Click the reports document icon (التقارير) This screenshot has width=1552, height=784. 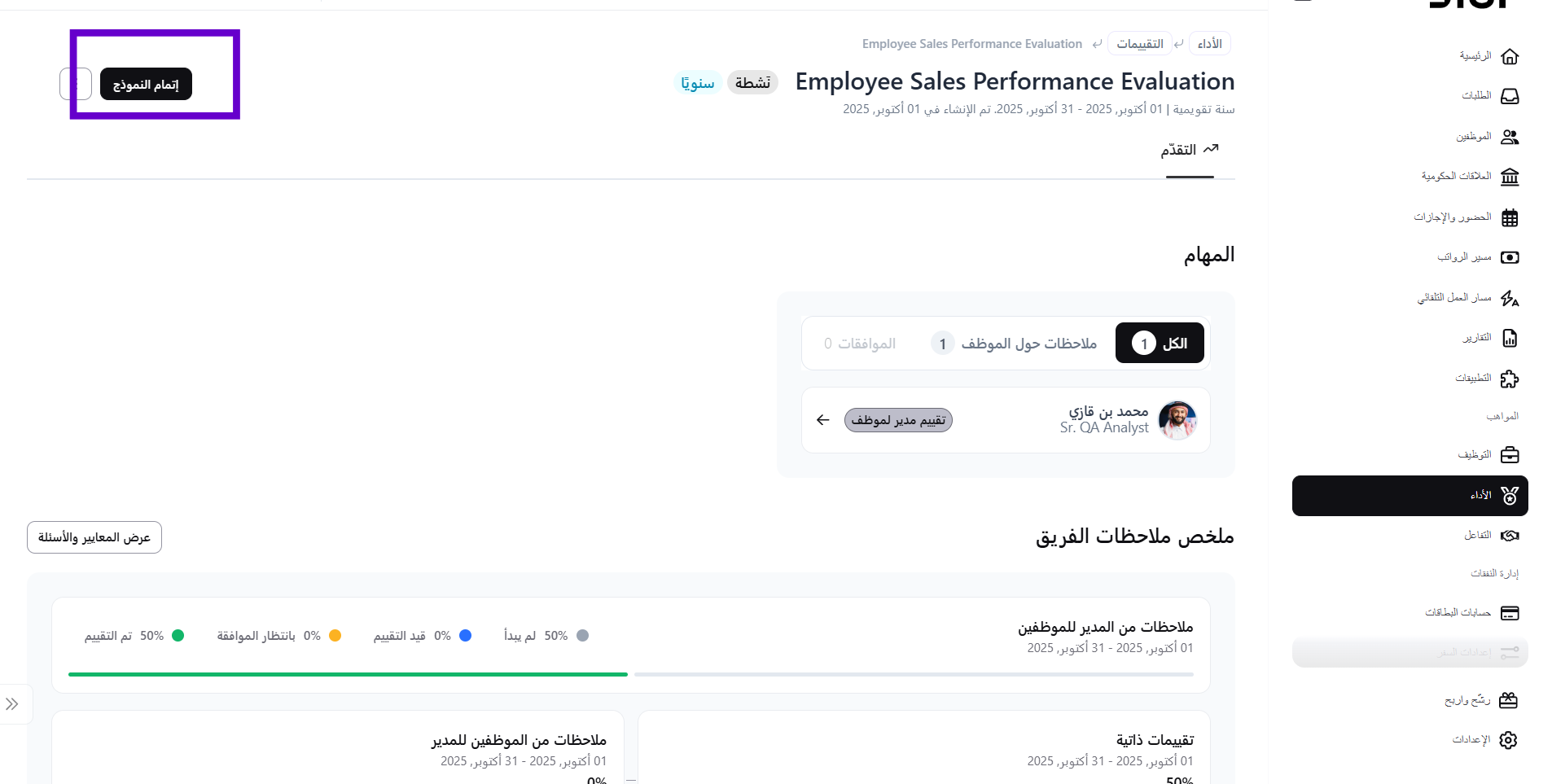(1509, 338)
